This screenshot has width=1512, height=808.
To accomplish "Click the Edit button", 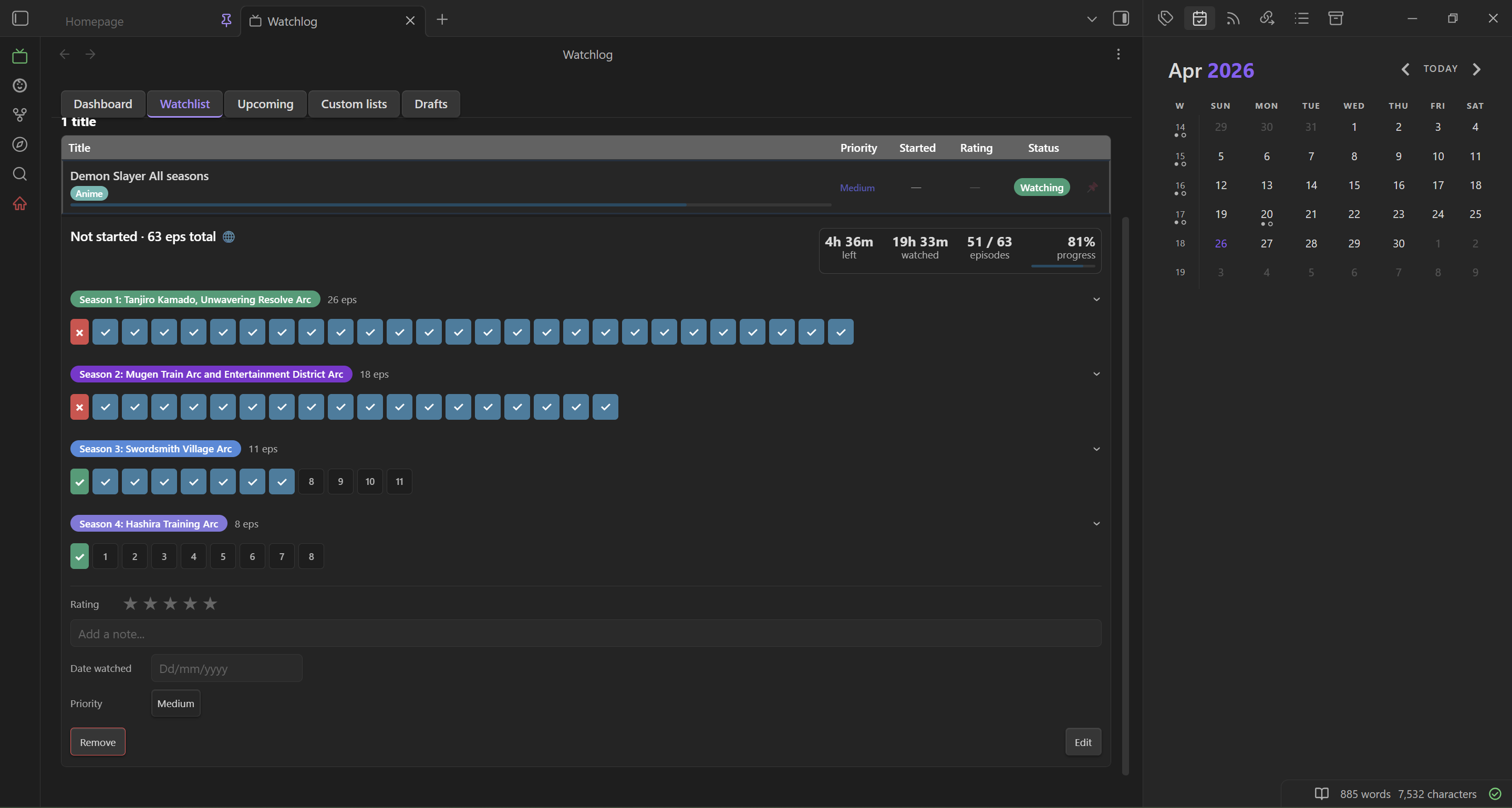I will (1083, 742).
